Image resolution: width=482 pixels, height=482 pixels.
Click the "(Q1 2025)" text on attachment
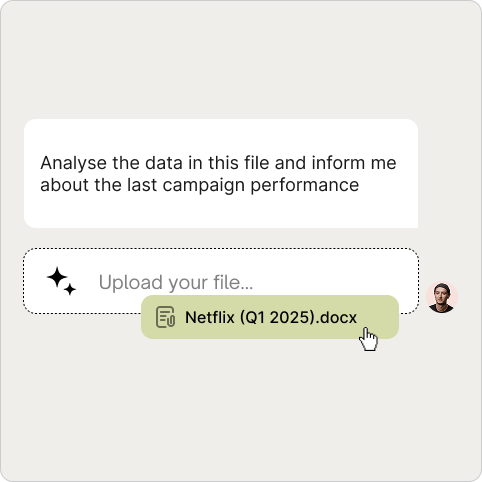(x=277, y=317)
